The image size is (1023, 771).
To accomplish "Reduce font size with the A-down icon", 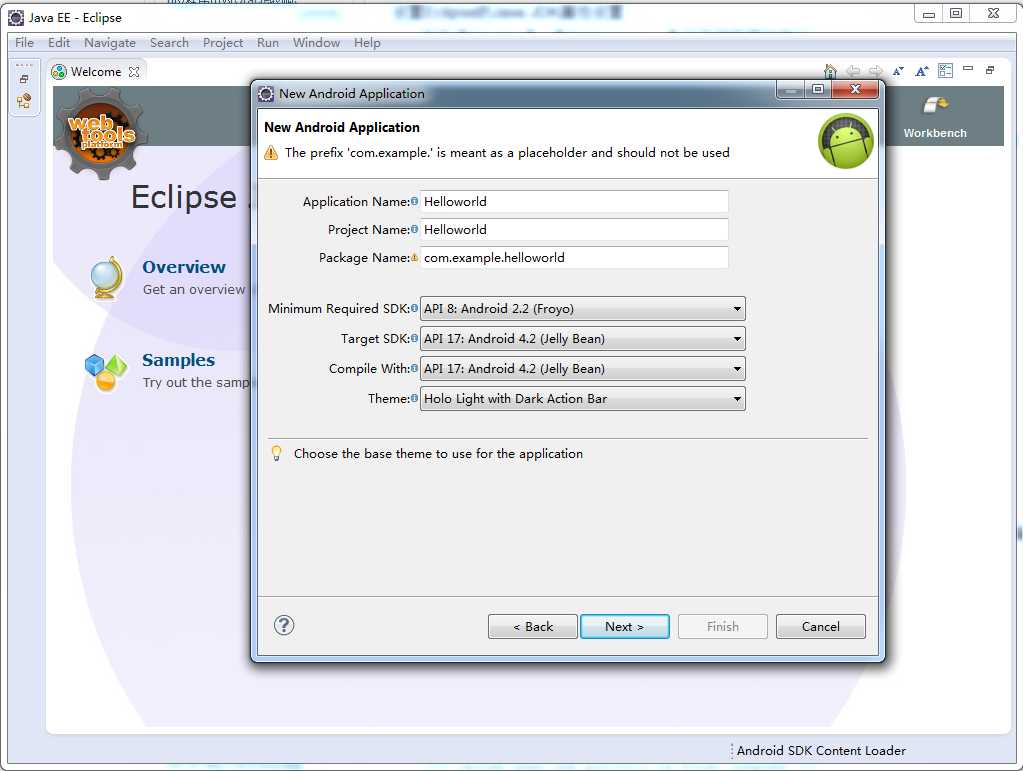I will pyautogui.click(x=898, y=70).
